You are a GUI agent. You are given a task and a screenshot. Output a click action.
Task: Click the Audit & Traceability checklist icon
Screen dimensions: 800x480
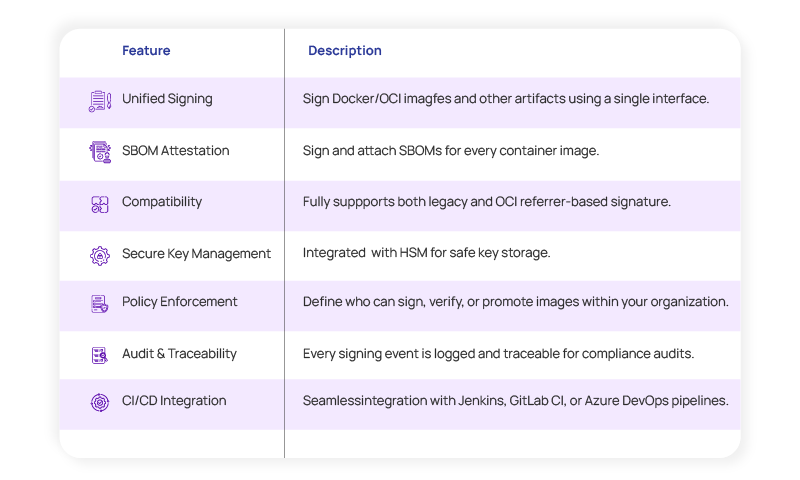pos(100,355)
